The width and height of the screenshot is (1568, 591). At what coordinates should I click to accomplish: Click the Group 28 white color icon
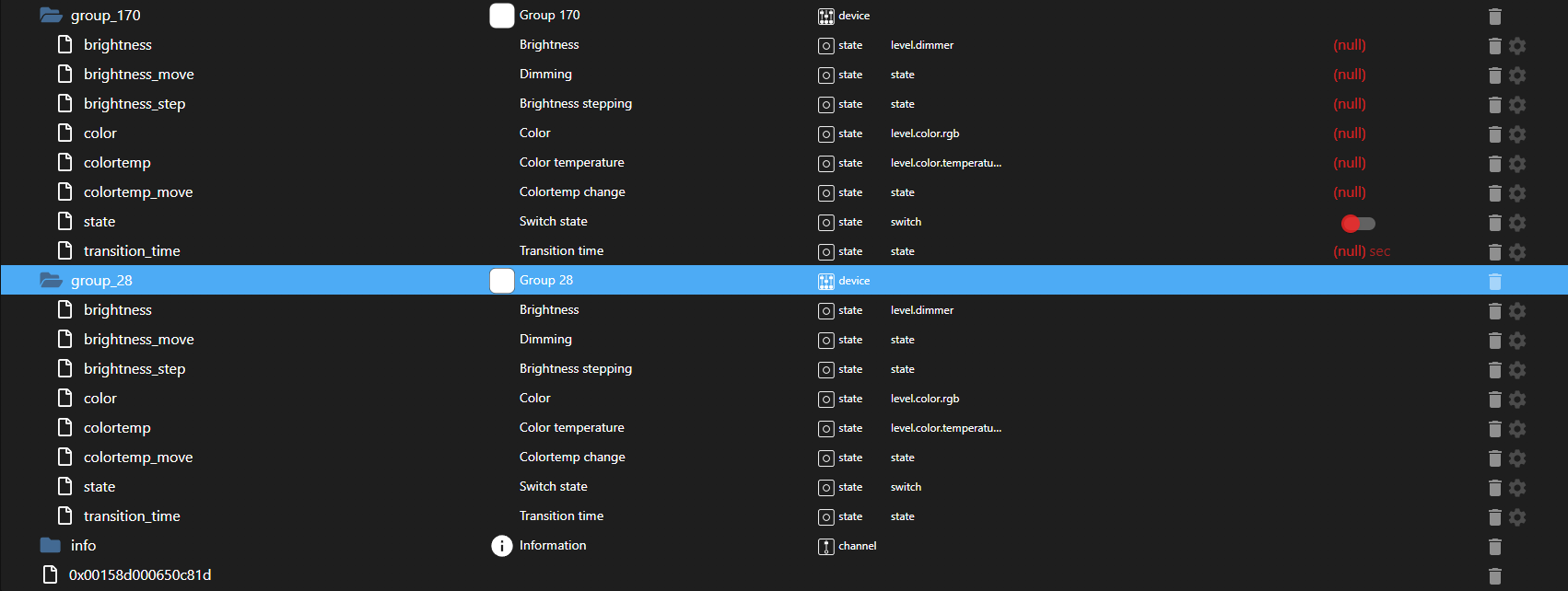coord(501,281)
